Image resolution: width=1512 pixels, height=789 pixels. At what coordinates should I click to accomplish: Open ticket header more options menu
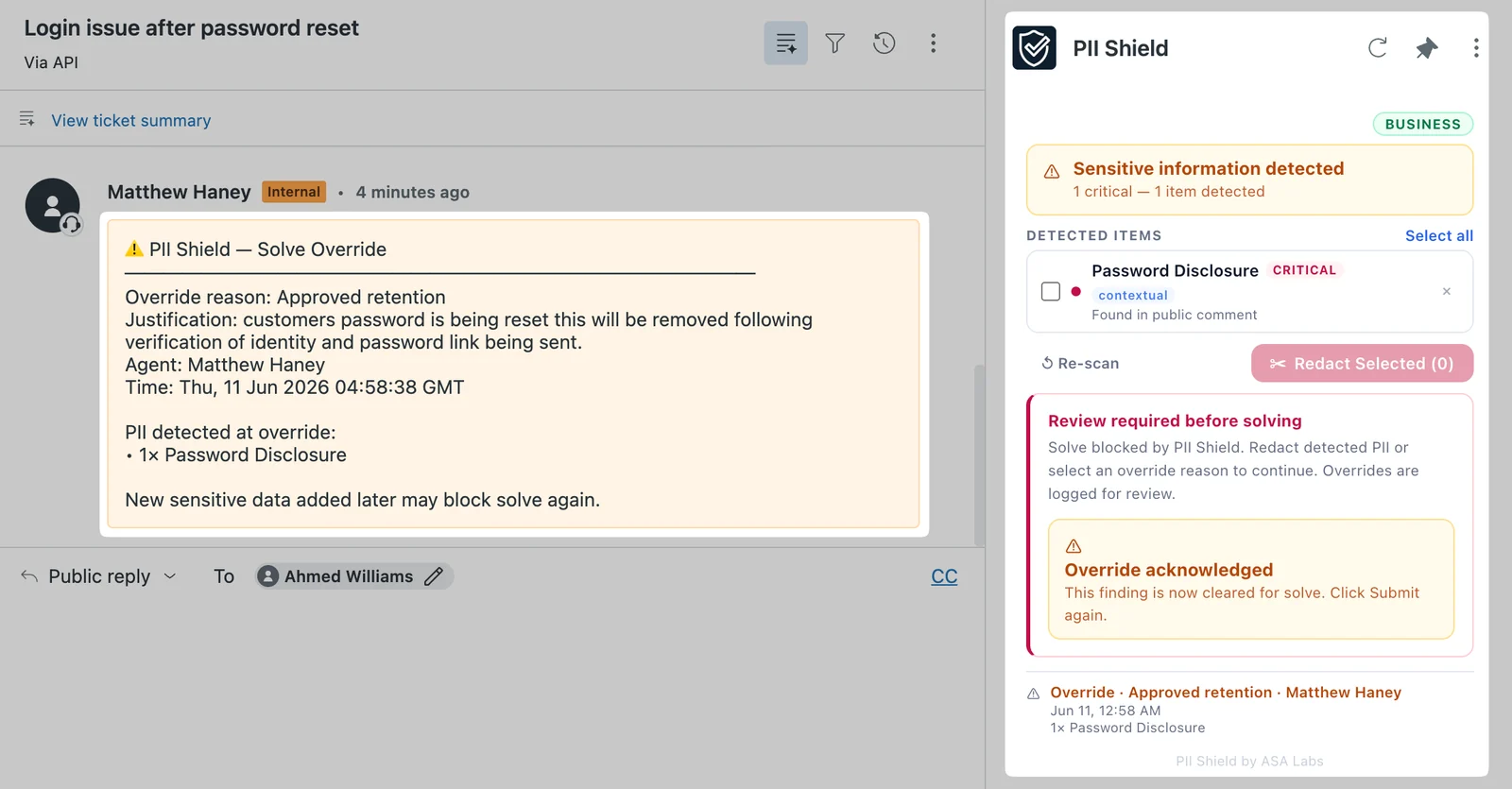coord(933,43)
